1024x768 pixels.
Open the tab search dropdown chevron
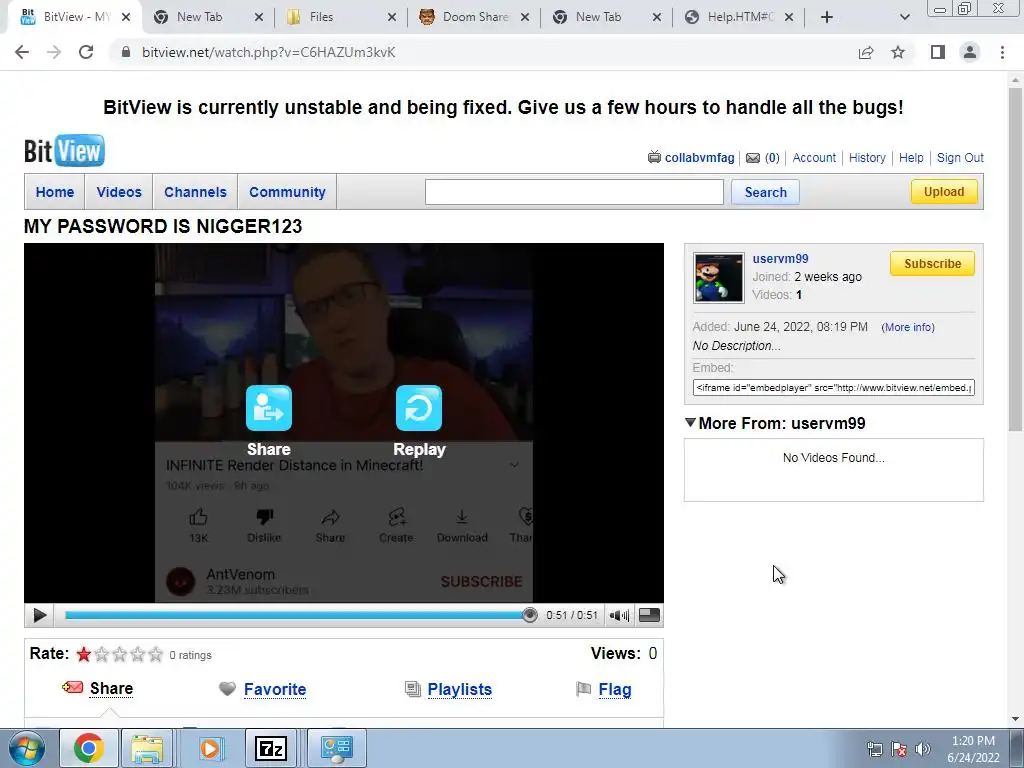[x=904, y=18]
